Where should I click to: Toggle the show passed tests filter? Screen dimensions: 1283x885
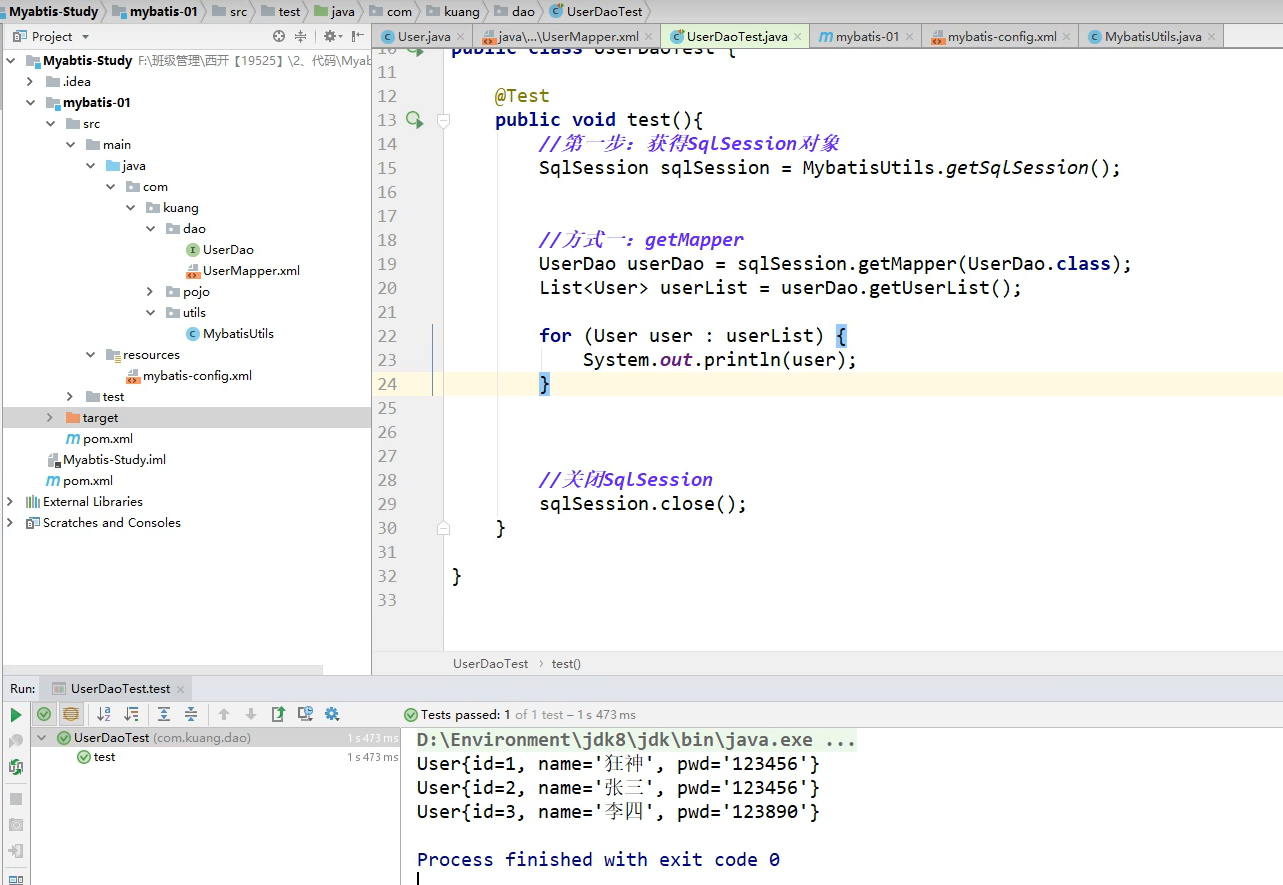44,714
